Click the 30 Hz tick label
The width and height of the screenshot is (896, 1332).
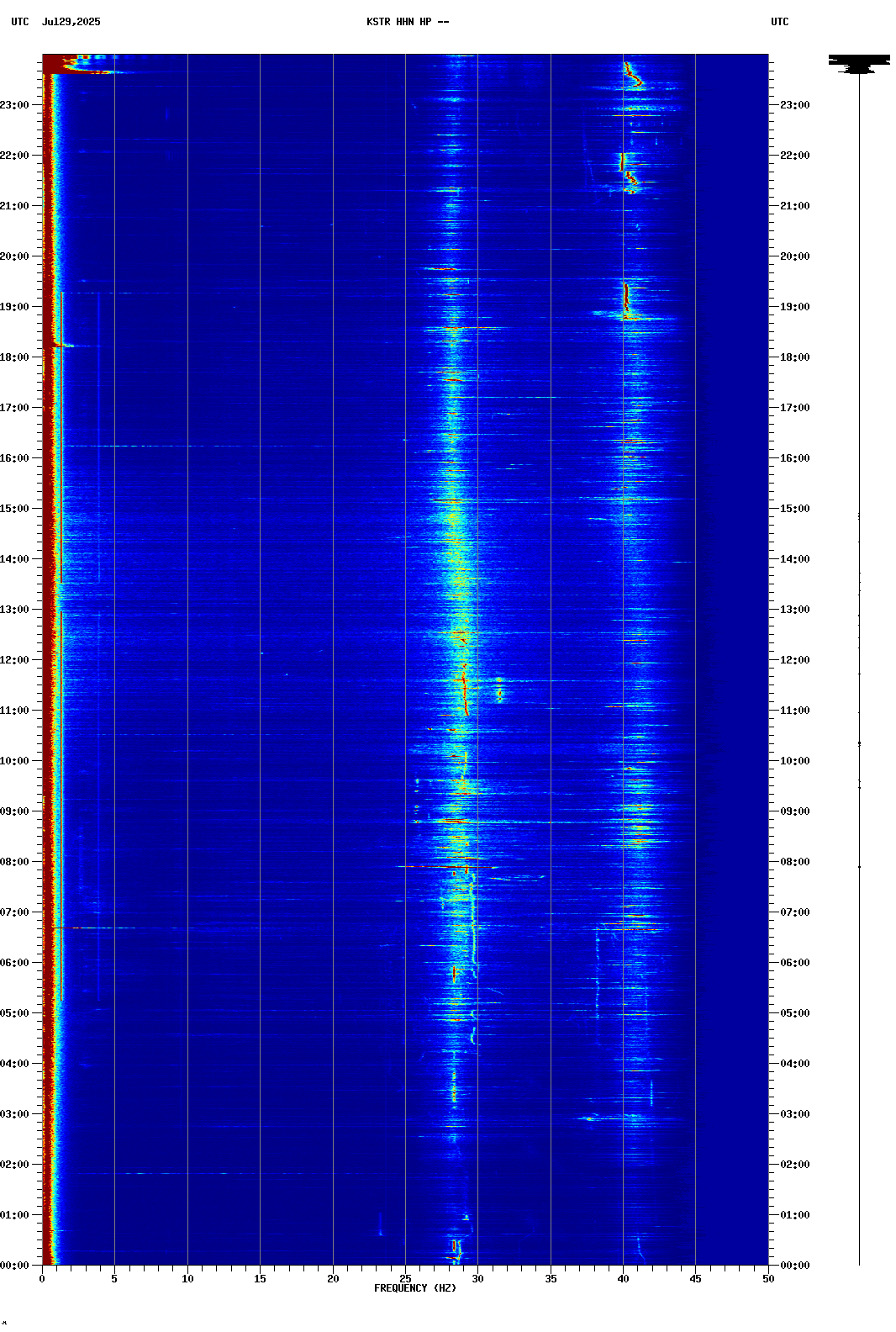[477, 1279]
